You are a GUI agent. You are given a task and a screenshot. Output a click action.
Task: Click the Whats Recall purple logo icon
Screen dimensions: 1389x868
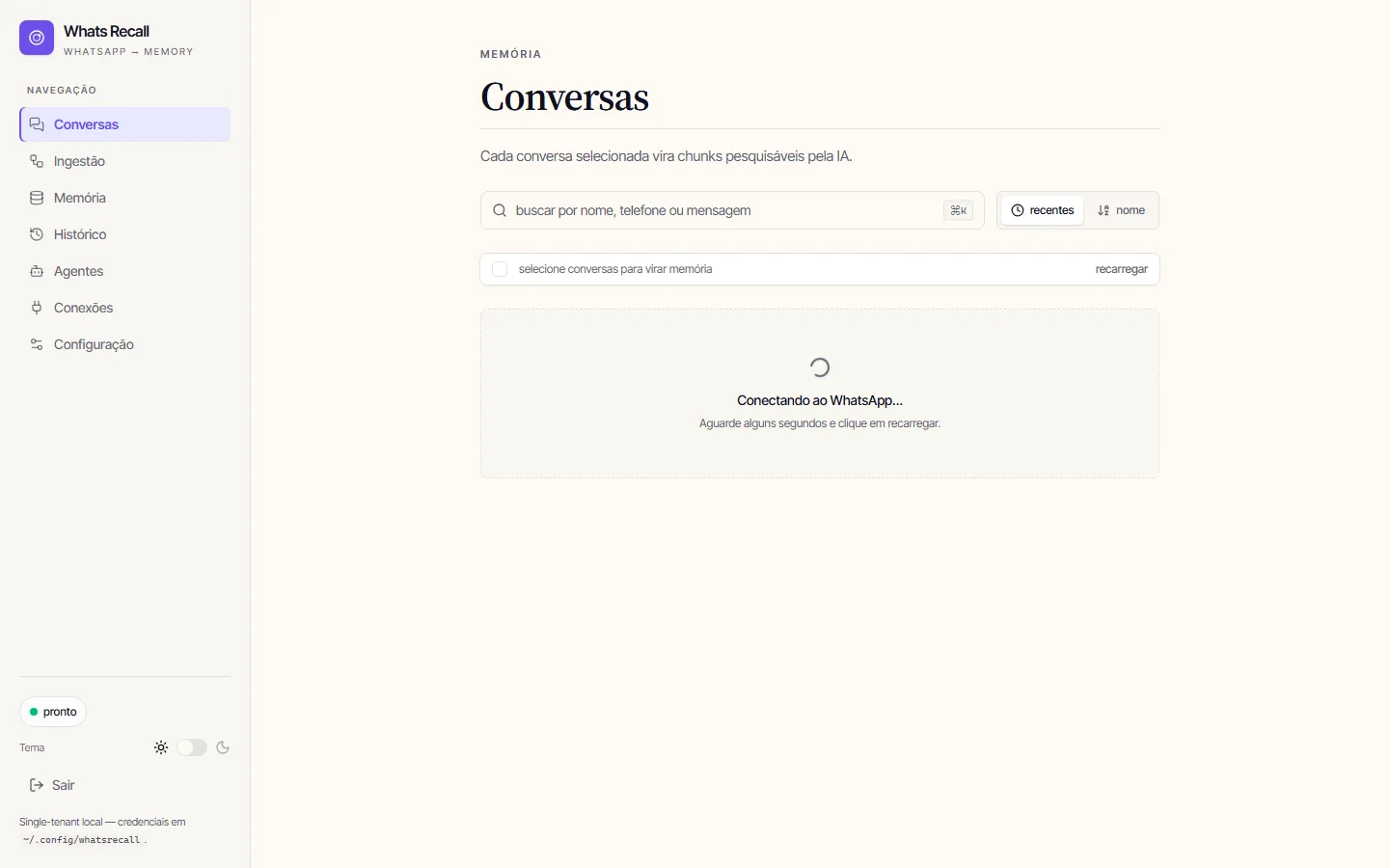click(37, 38)
